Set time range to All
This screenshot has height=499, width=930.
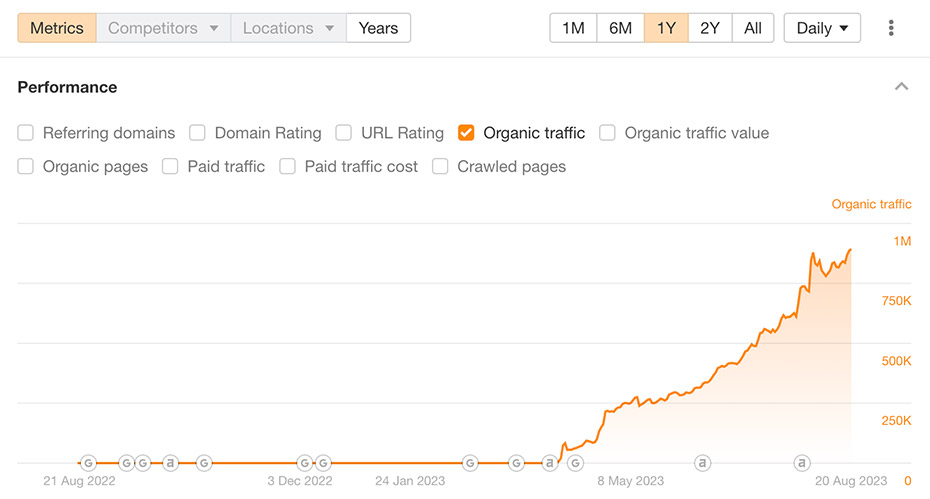click(x=753, y=28)
